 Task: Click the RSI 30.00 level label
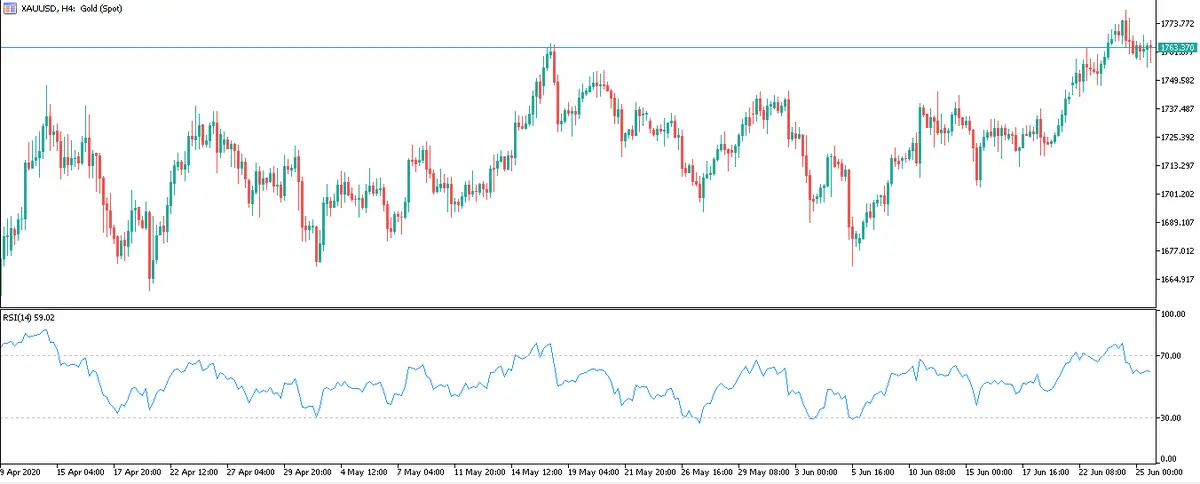click(1172, 418)
